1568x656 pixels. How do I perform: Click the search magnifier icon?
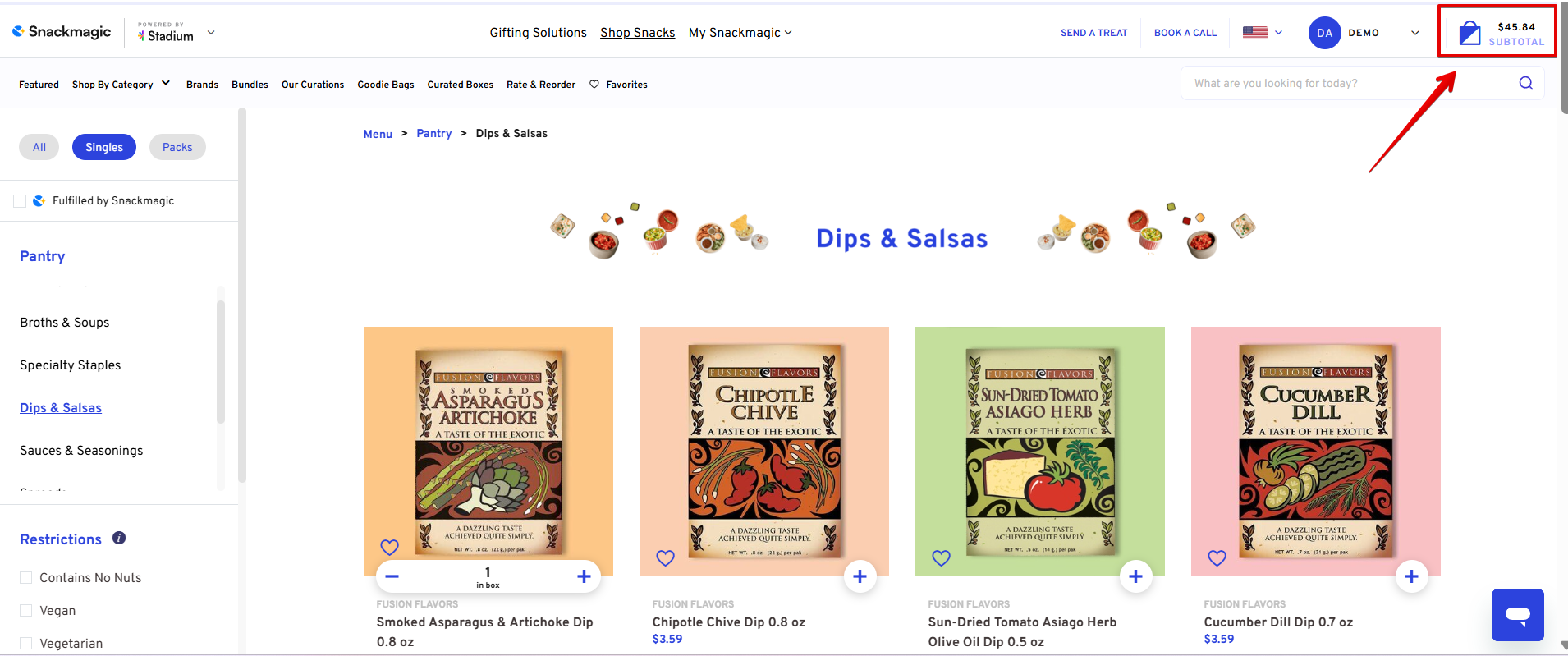tap(1525, 83)
